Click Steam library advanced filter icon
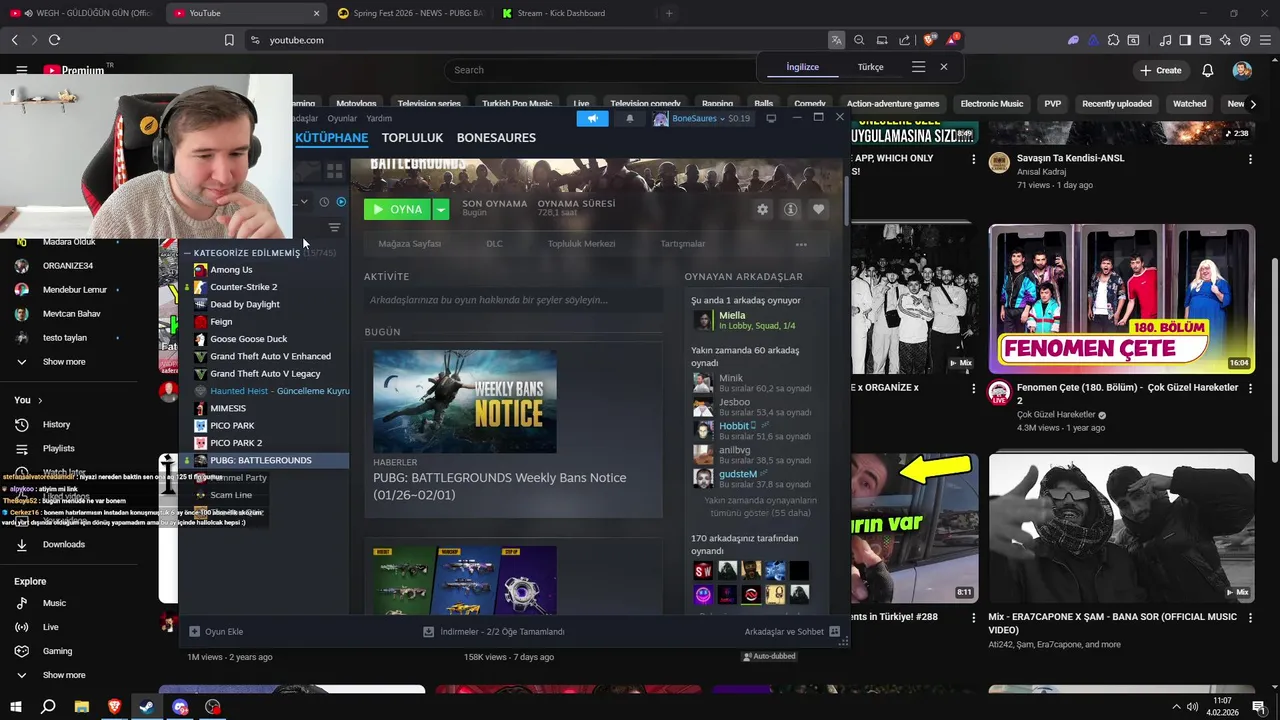Screen dimensions: 1280x720 coord(334,228)
